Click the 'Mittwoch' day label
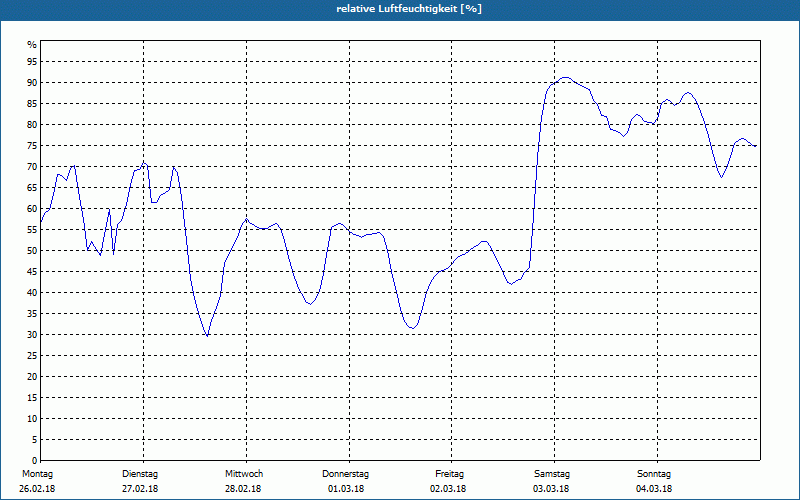Viewport: 800px width, 500px height. pos(244,474)
